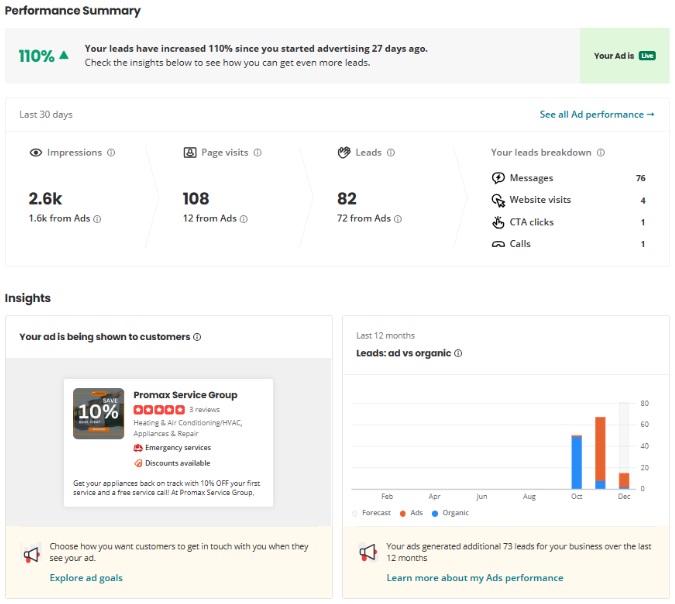Click the Impressions eye icon
Viewport: 675px width, 604px height.
(x=36, y=152)
